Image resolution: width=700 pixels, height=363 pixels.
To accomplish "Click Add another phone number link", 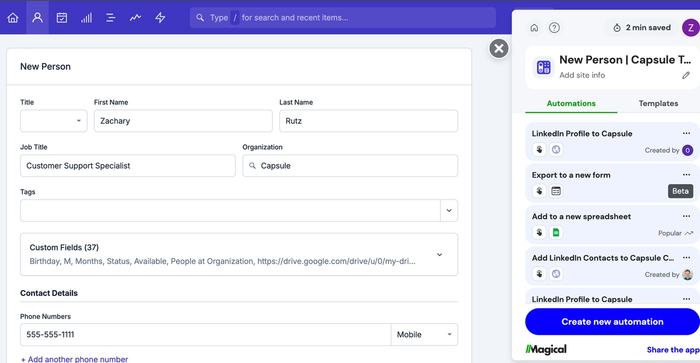I will (75, 359).
